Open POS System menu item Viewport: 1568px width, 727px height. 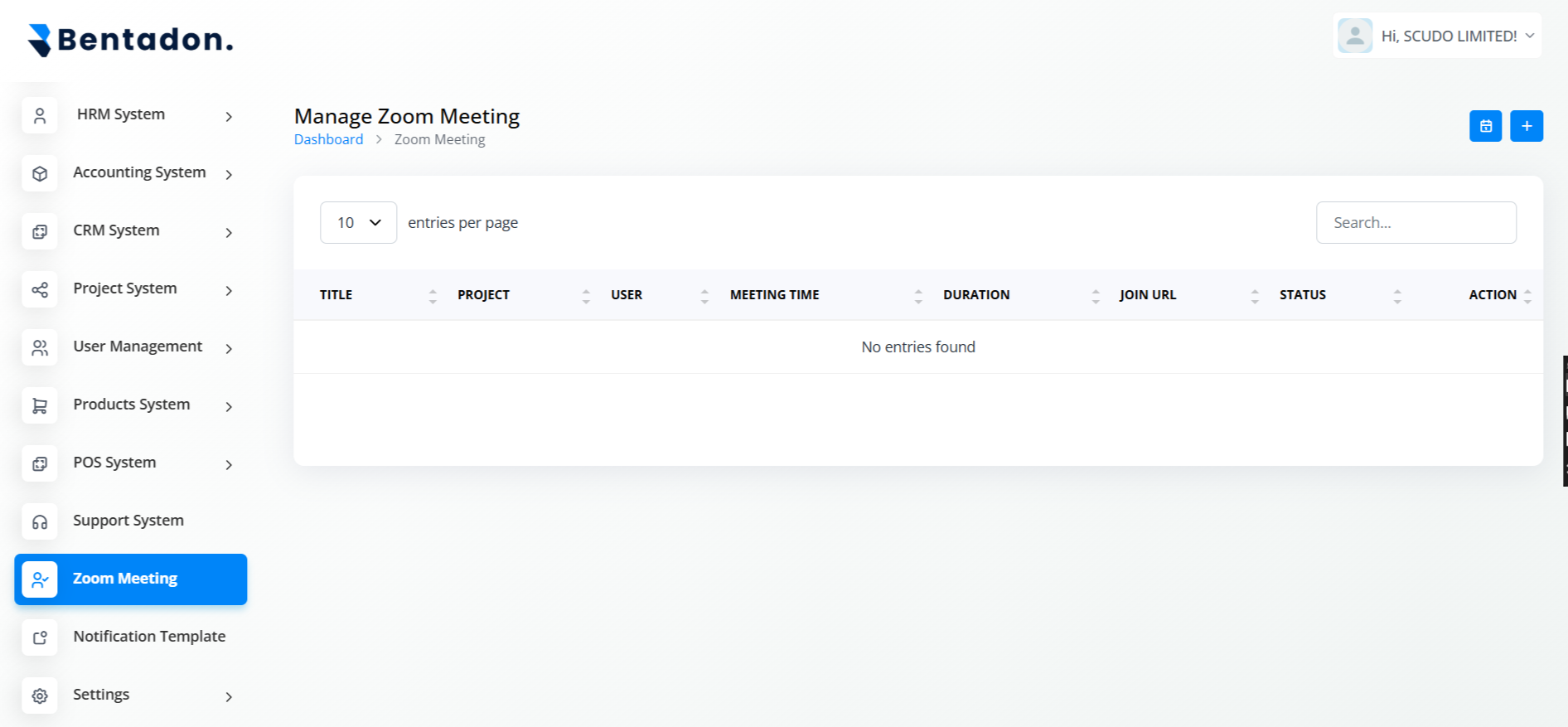click(x=131, y=463)
